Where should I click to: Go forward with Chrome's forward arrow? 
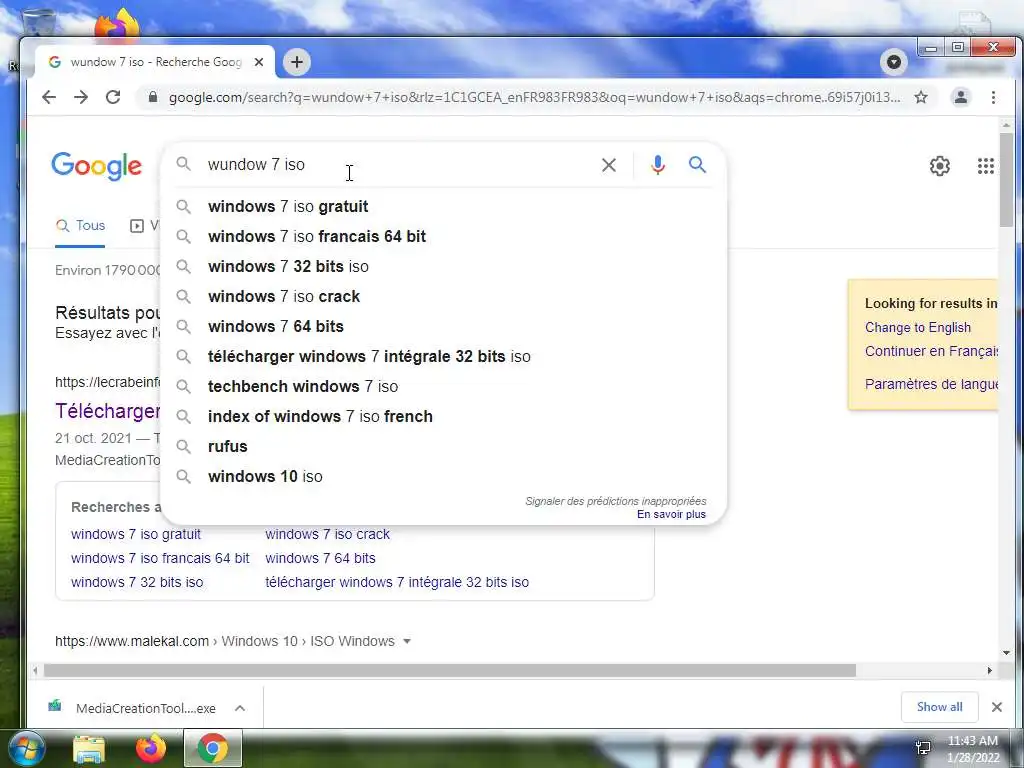click(81, 97)
